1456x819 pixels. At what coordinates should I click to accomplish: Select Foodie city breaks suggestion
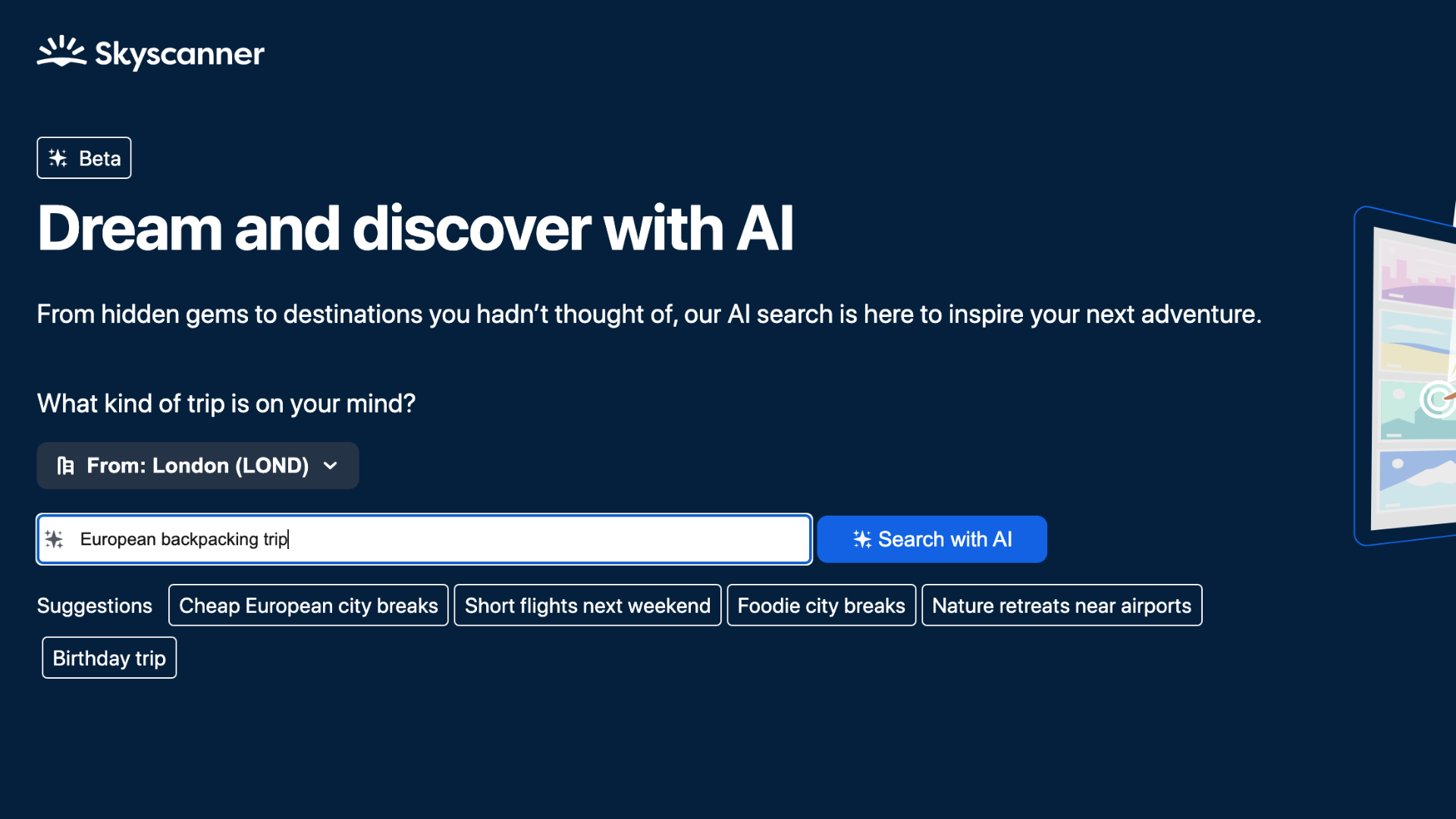tap(820, 605)
